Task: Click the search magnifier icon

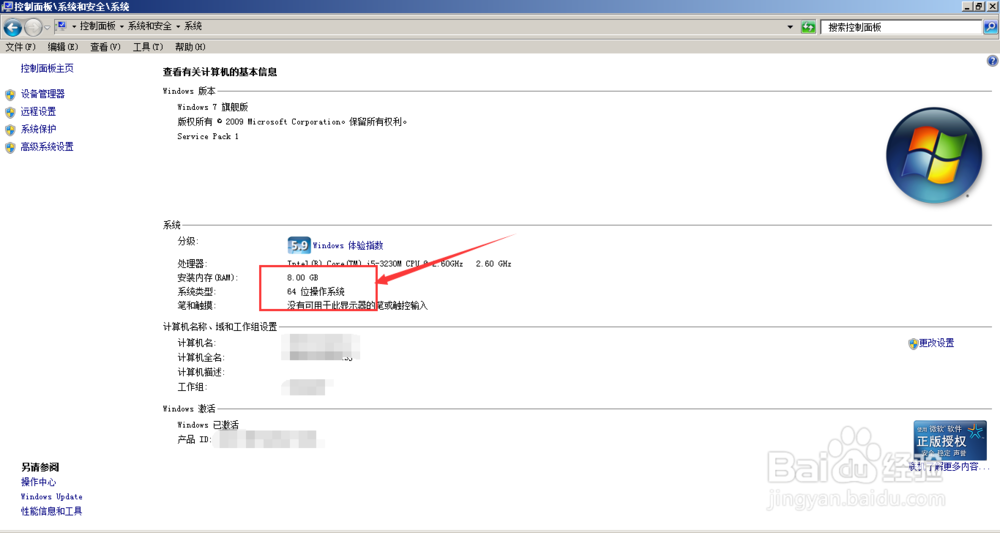Action: coord(990,27)
